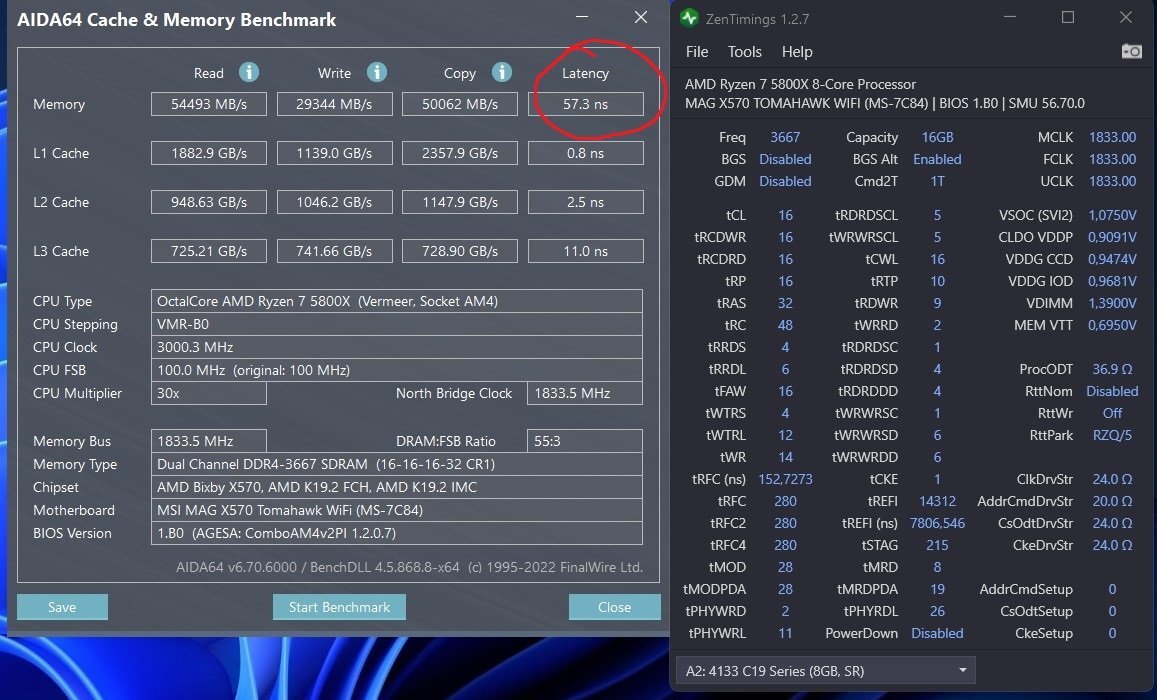Select the L1 Cache latency 0.8 ns
Image resolution: width=1157 pixels, height=700 pixels.
coord(585,153)
